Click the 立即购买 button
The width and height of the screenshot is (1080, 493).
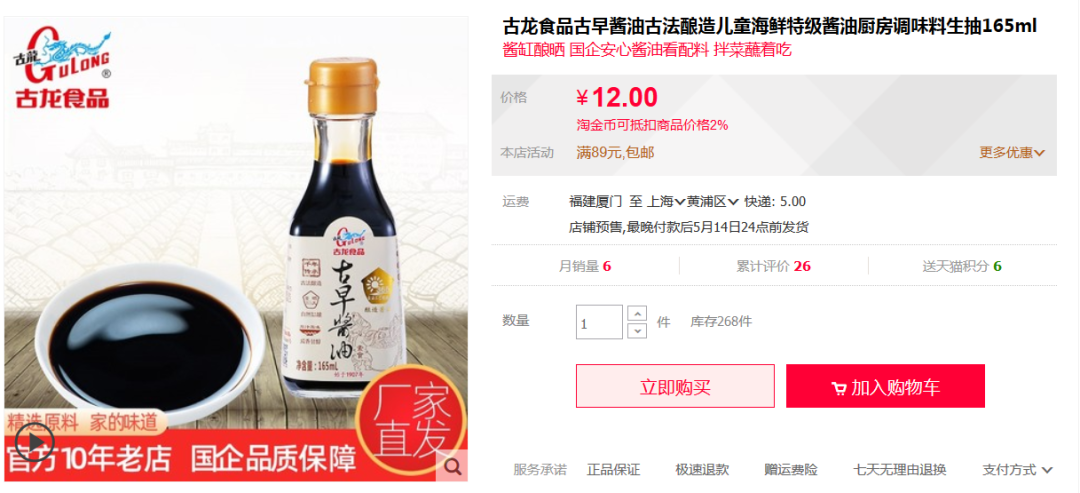tap(675, 386)
